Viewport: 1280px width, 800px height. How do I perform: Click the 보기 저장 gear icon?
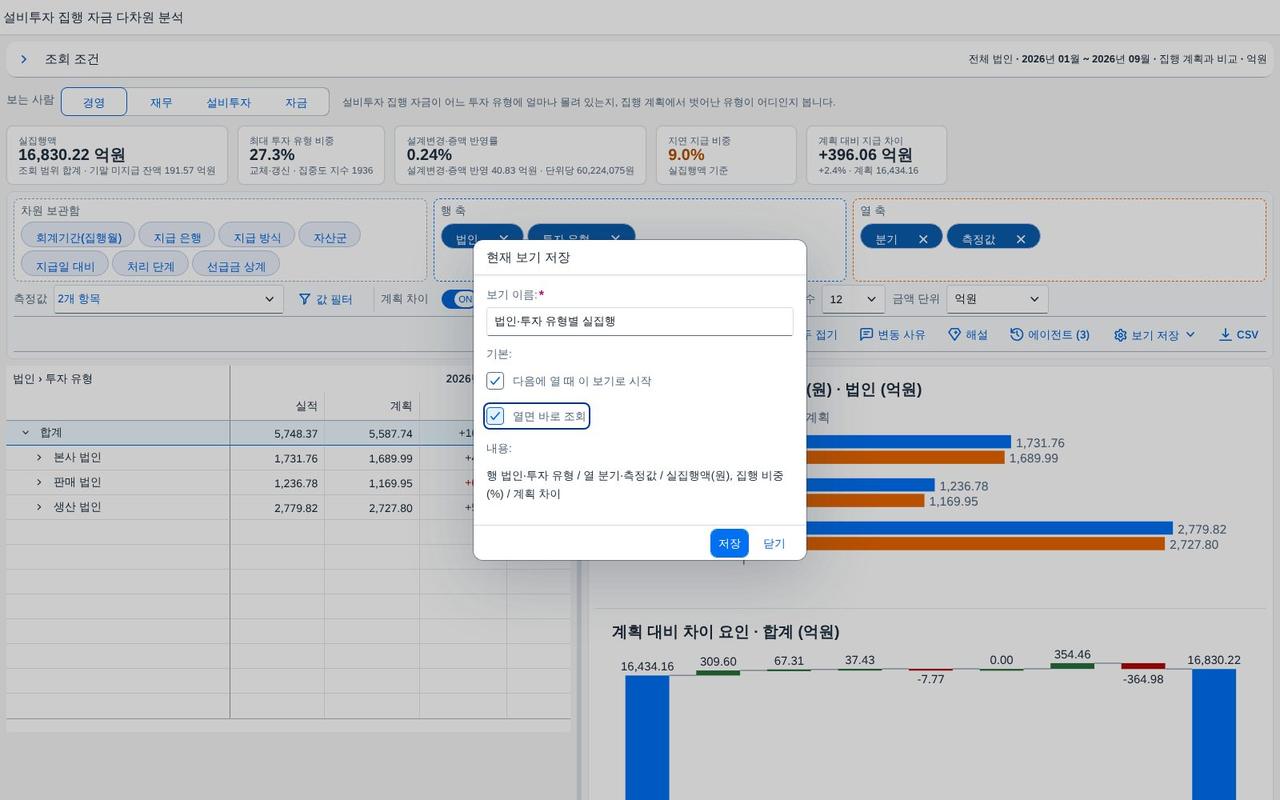pos(1120,335)
